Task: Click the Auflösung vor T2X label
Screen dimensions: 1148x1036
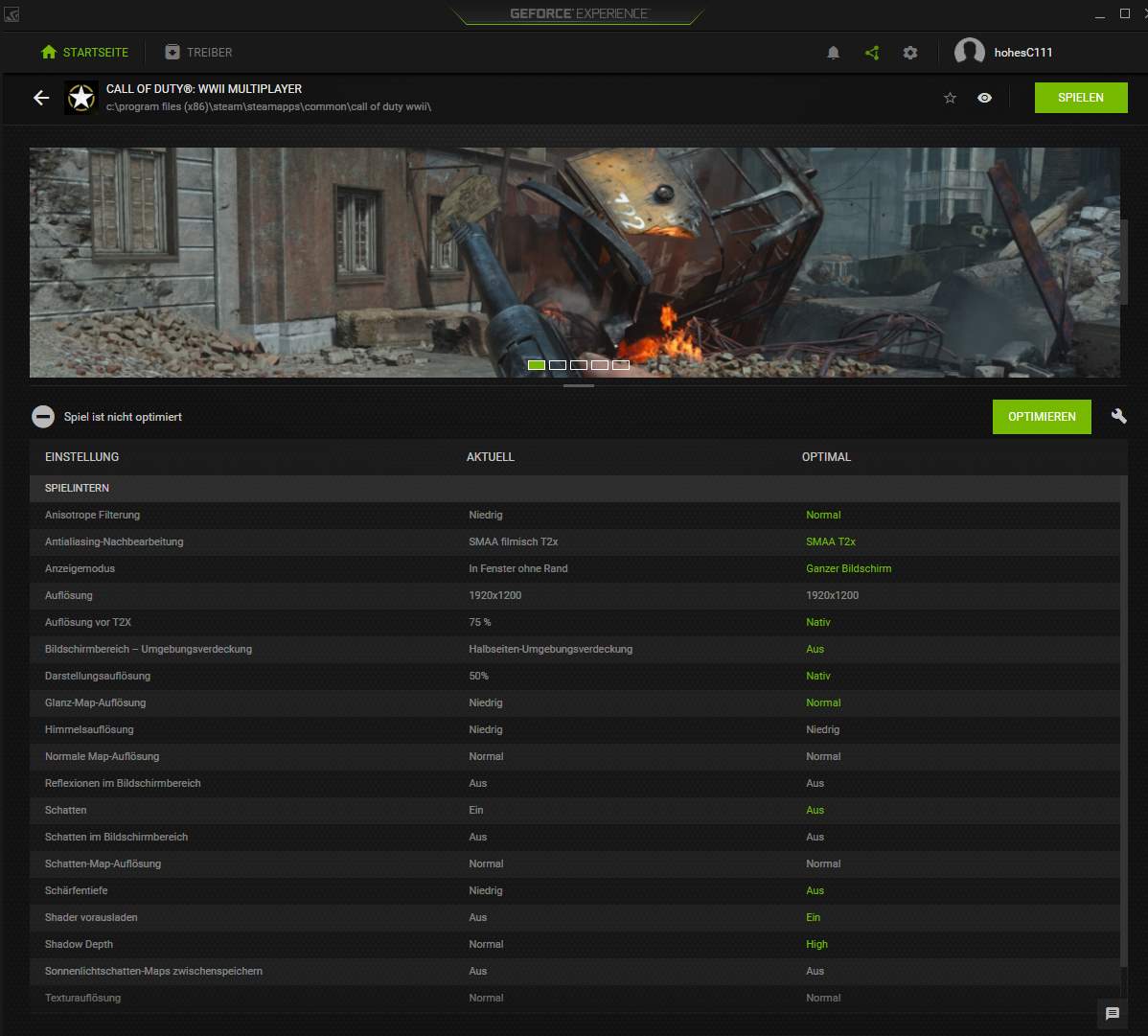Action: pos(88,622)
